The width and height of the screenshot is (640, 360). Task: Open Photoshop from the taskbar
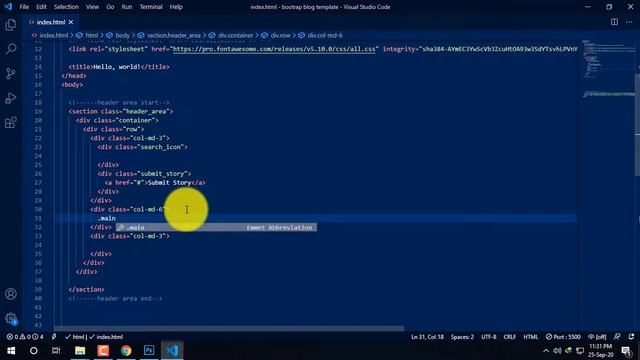149,351
